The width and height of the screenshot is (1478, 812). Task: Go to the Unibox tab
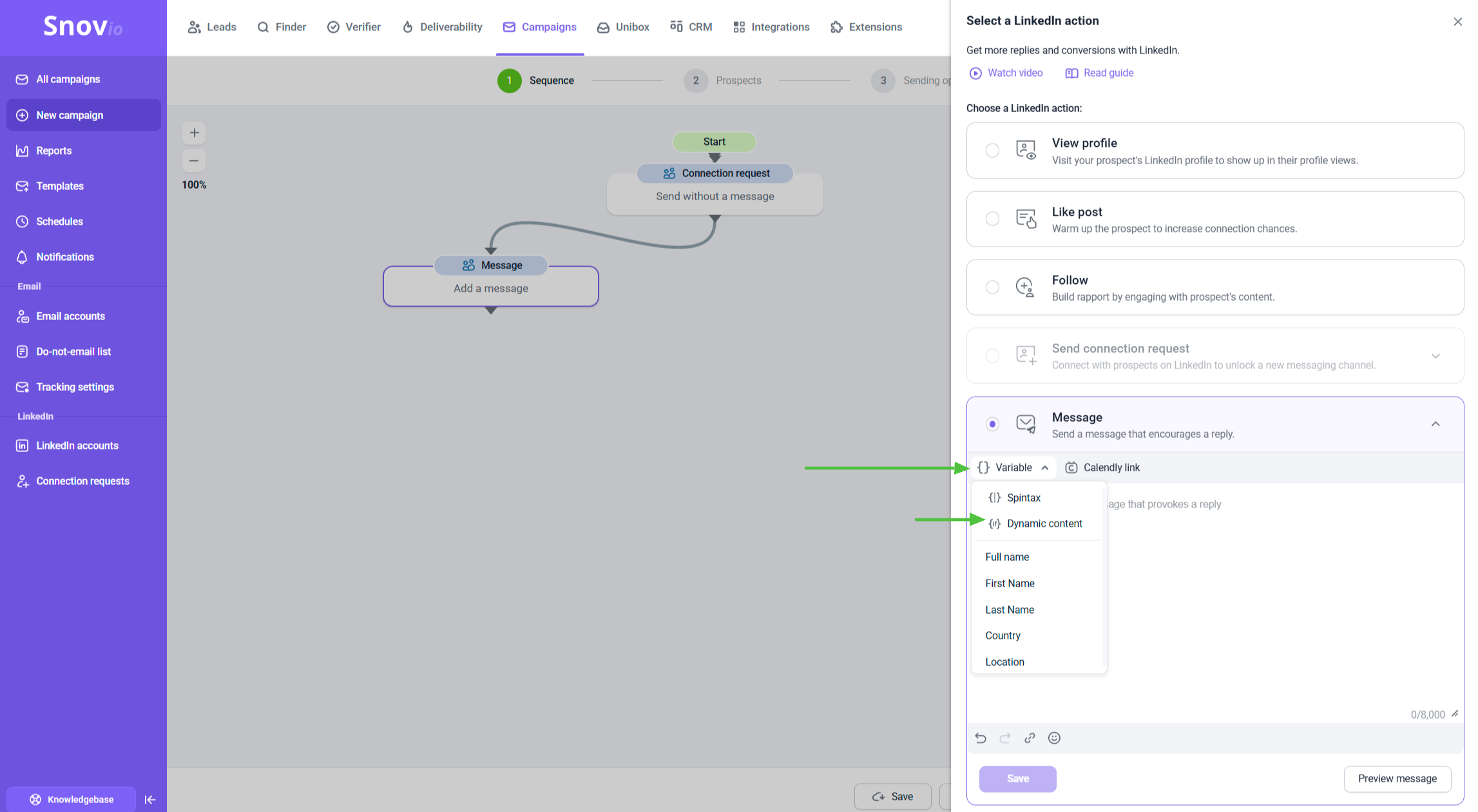[x=623, y=27]
